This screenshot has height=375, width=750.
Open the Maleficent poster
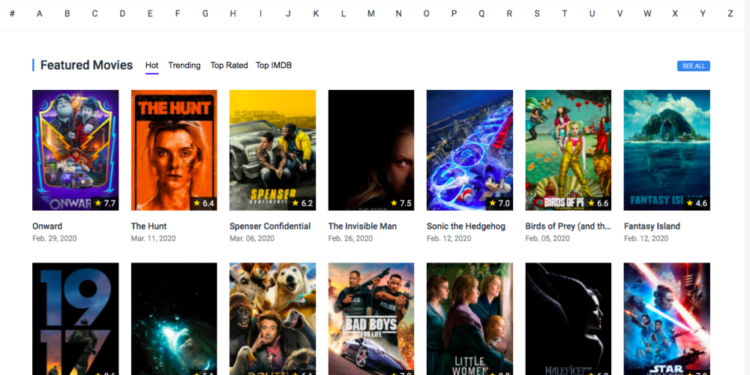click(x=568, y=319)
